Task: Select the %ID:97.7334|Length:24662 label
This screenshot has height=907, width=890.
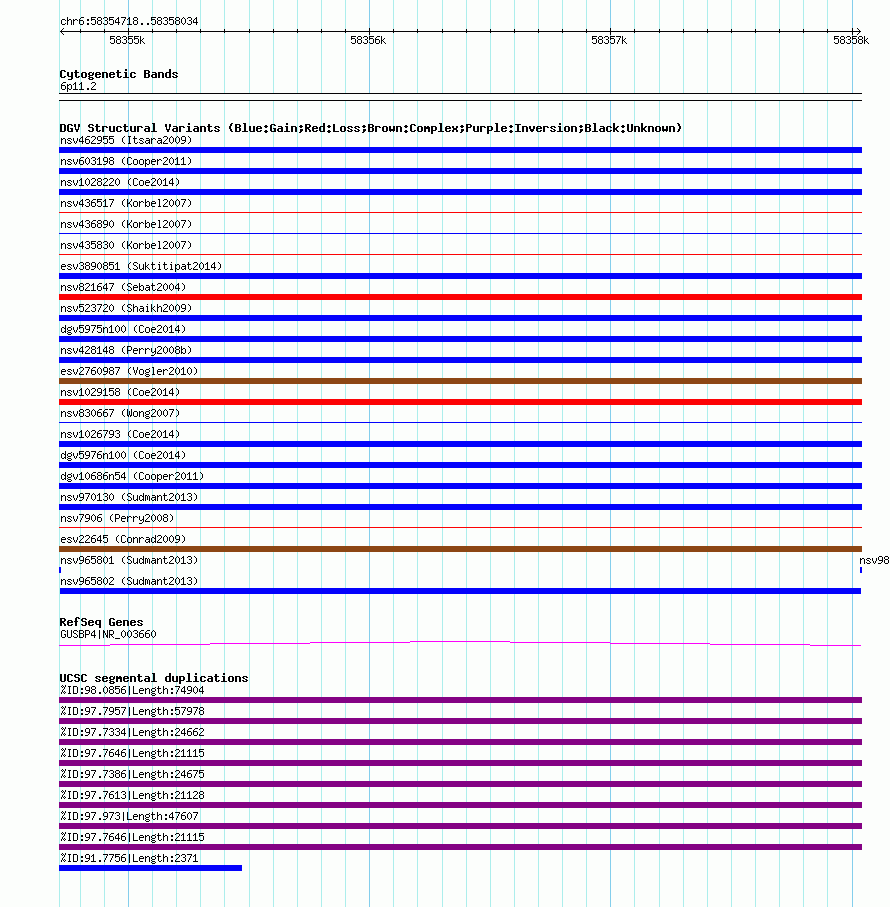Action: pos(132,732)
